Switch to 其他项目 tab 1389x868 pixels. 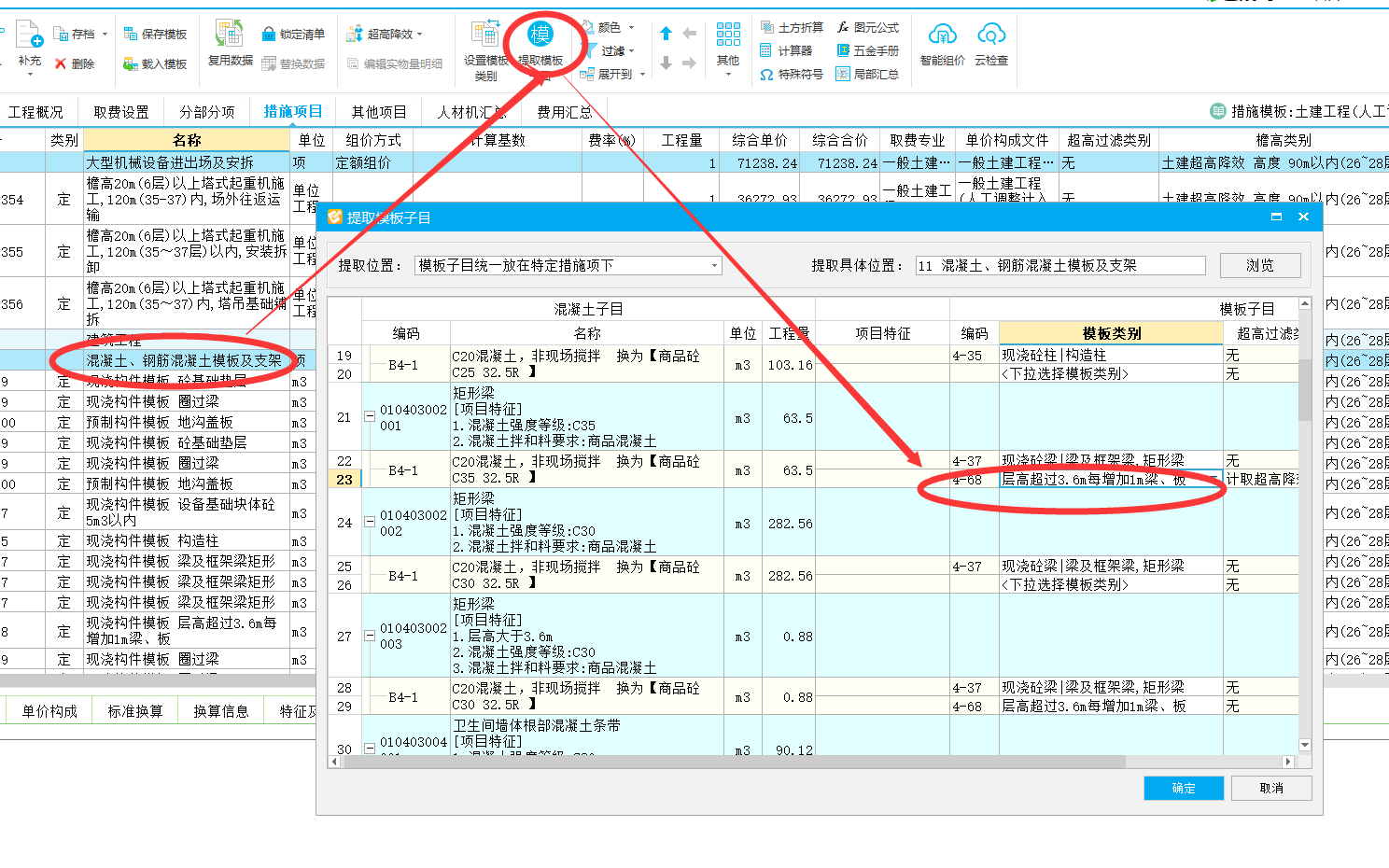(x=379, y=112)
